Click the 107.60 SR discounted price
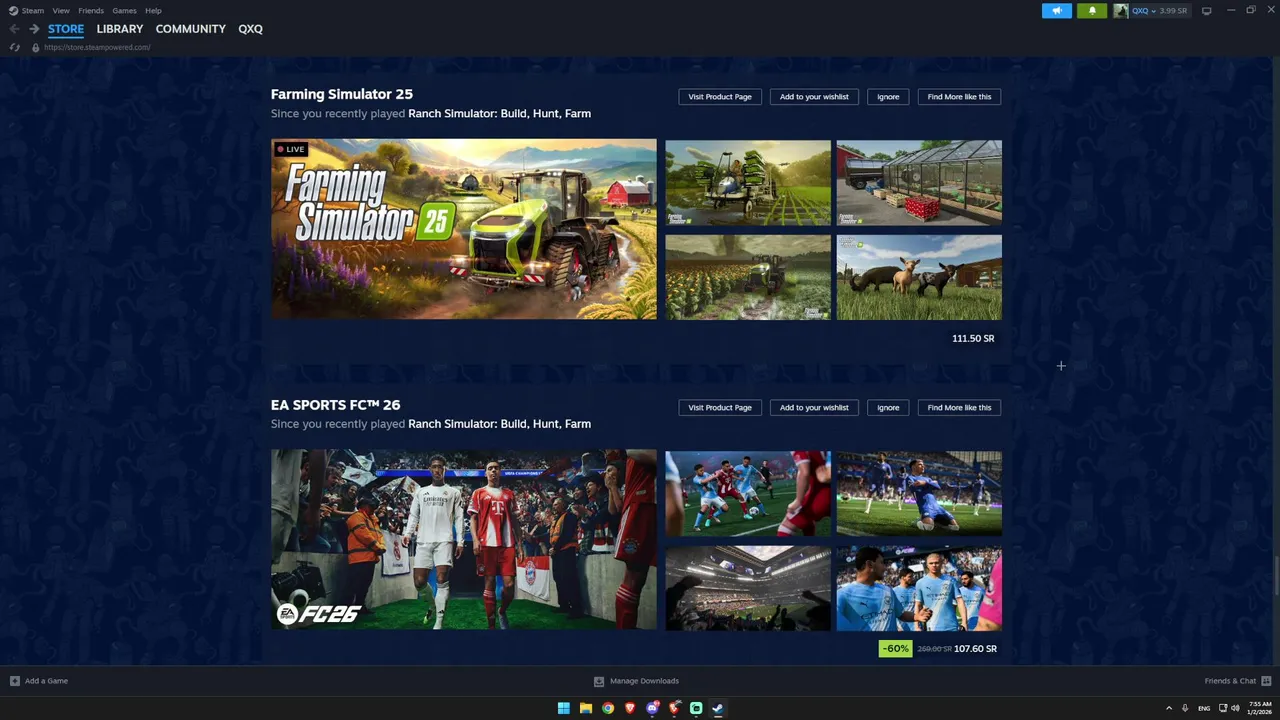 975,649
